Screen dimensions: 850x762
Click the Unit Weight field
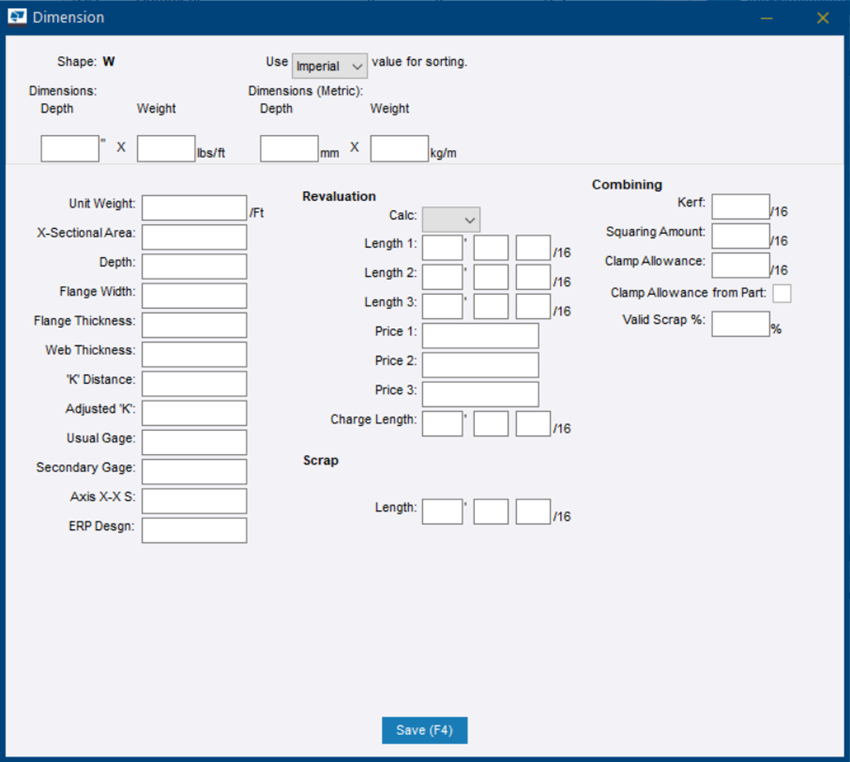pos(193,207)
